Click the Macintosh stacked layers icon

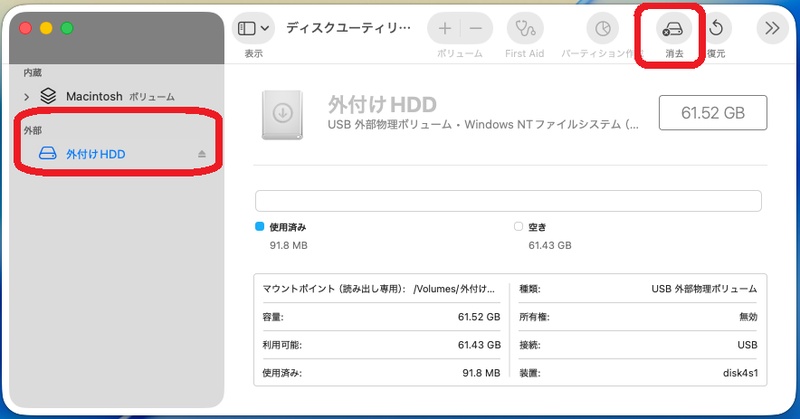(48, 95)
